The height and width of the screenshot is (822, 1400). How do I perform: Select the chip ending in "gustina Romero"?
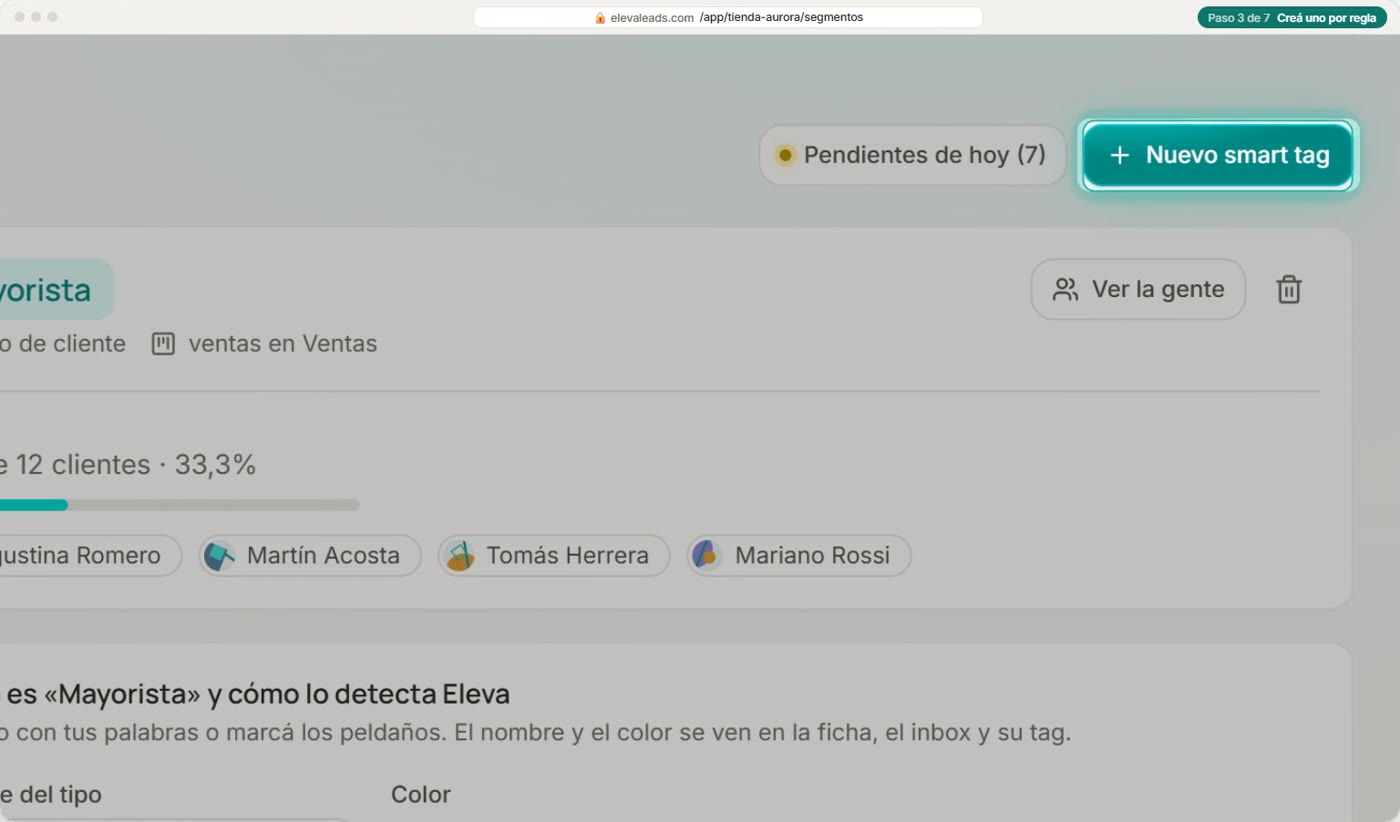point(91,556)
